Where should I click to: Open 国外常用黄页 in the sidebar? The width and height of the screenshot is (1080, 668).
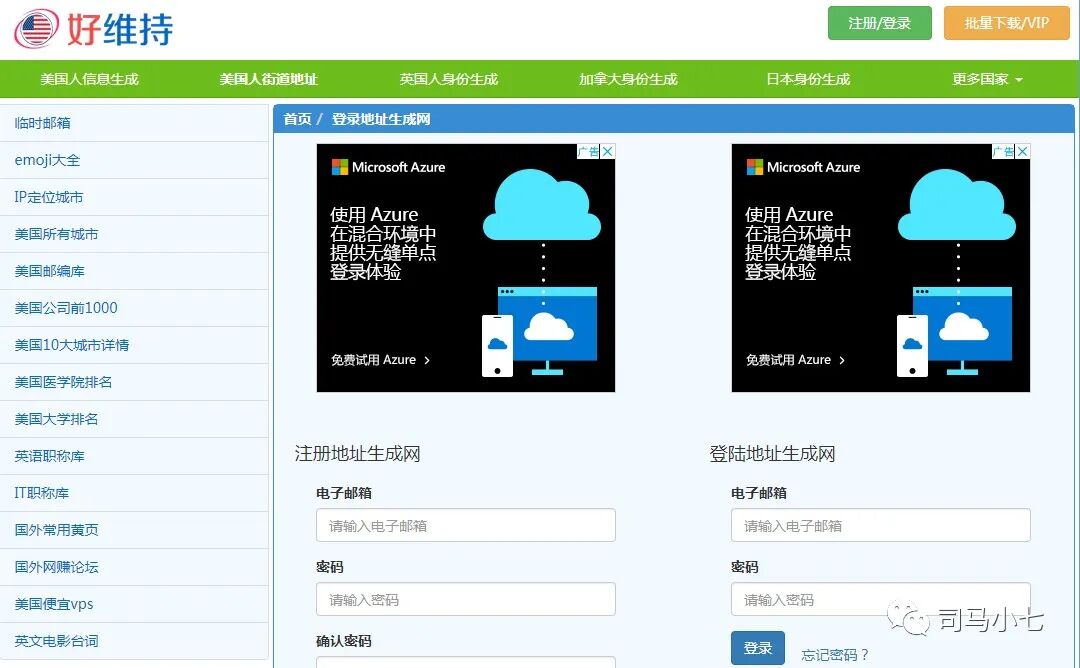[134, 530]
